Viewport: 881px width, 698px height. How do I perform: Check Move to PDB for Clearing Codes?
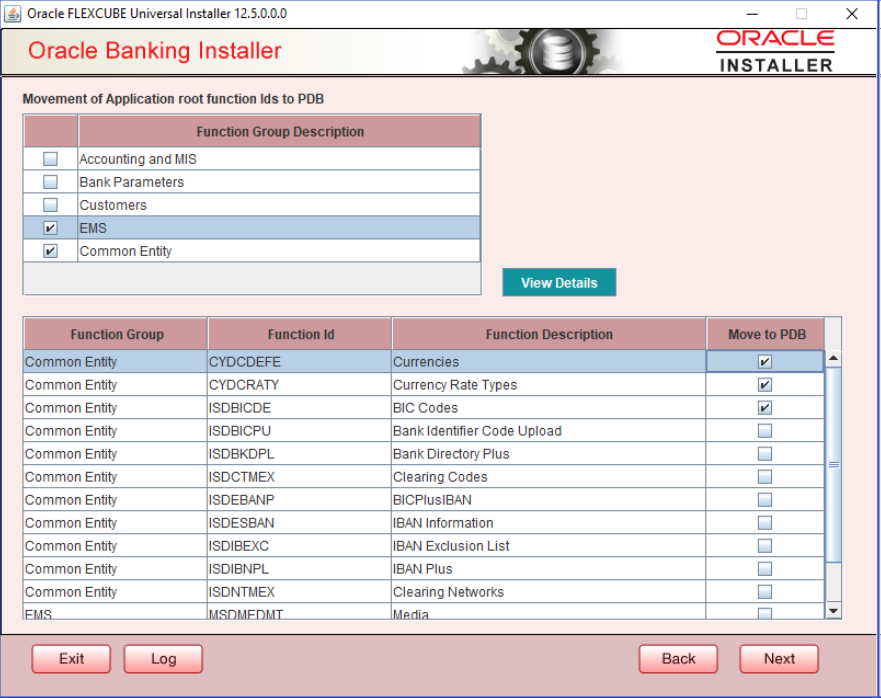(x=765, y=477)
